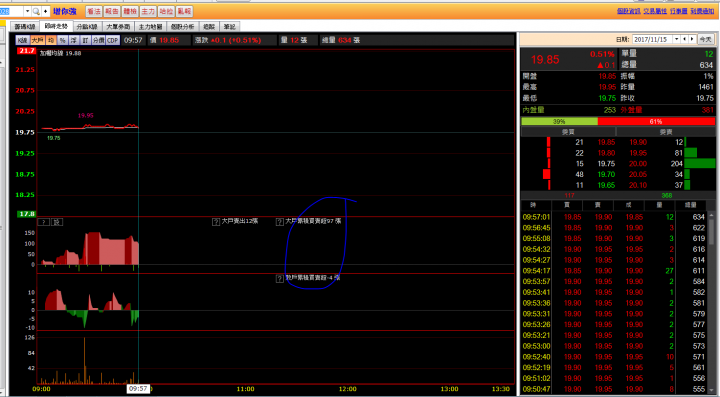
Task: Click the bid price 19.65 in the order book
Action: pos(607,185)
